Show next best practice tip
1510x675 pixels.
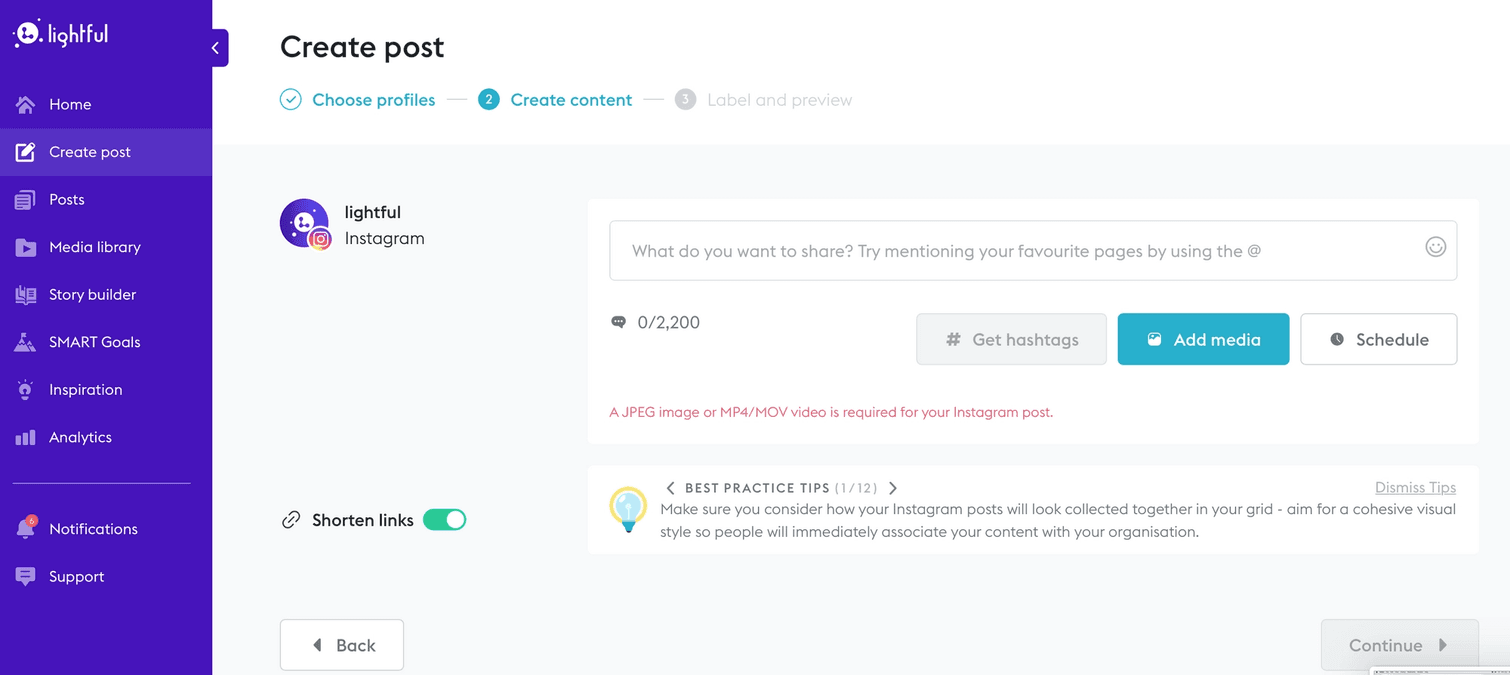893,488
